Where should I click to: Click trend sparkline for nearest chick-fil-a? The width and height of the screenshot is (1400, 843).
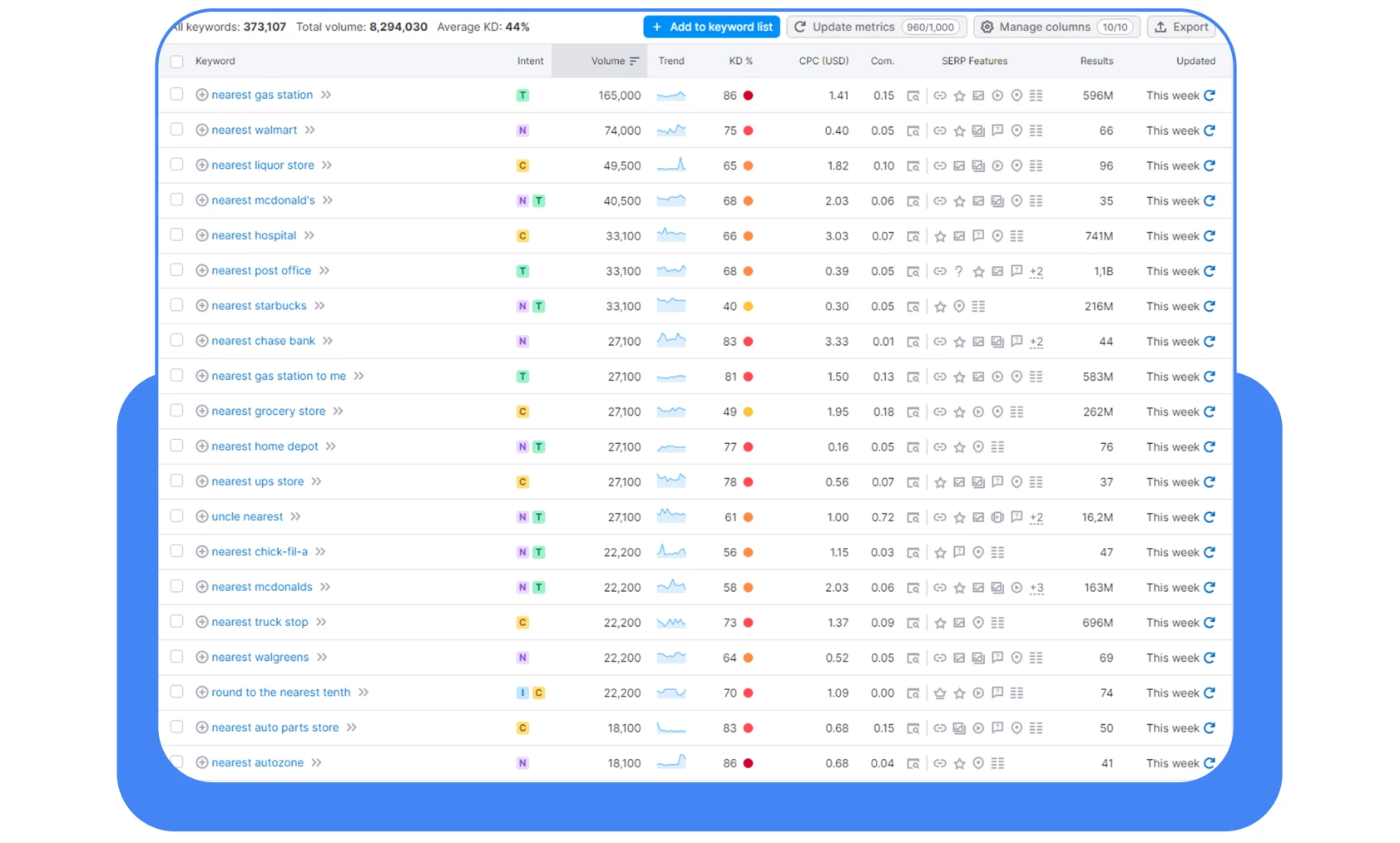pos(671,551)
